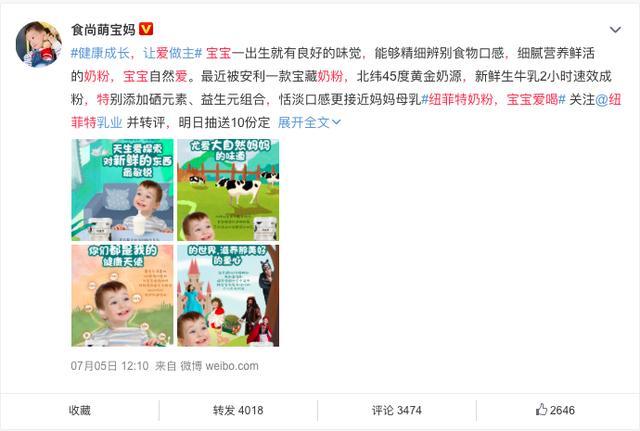The image size is (640, 431).
Task: Click 收藏 to bookmark the post
Action: (x=80, y=410)
